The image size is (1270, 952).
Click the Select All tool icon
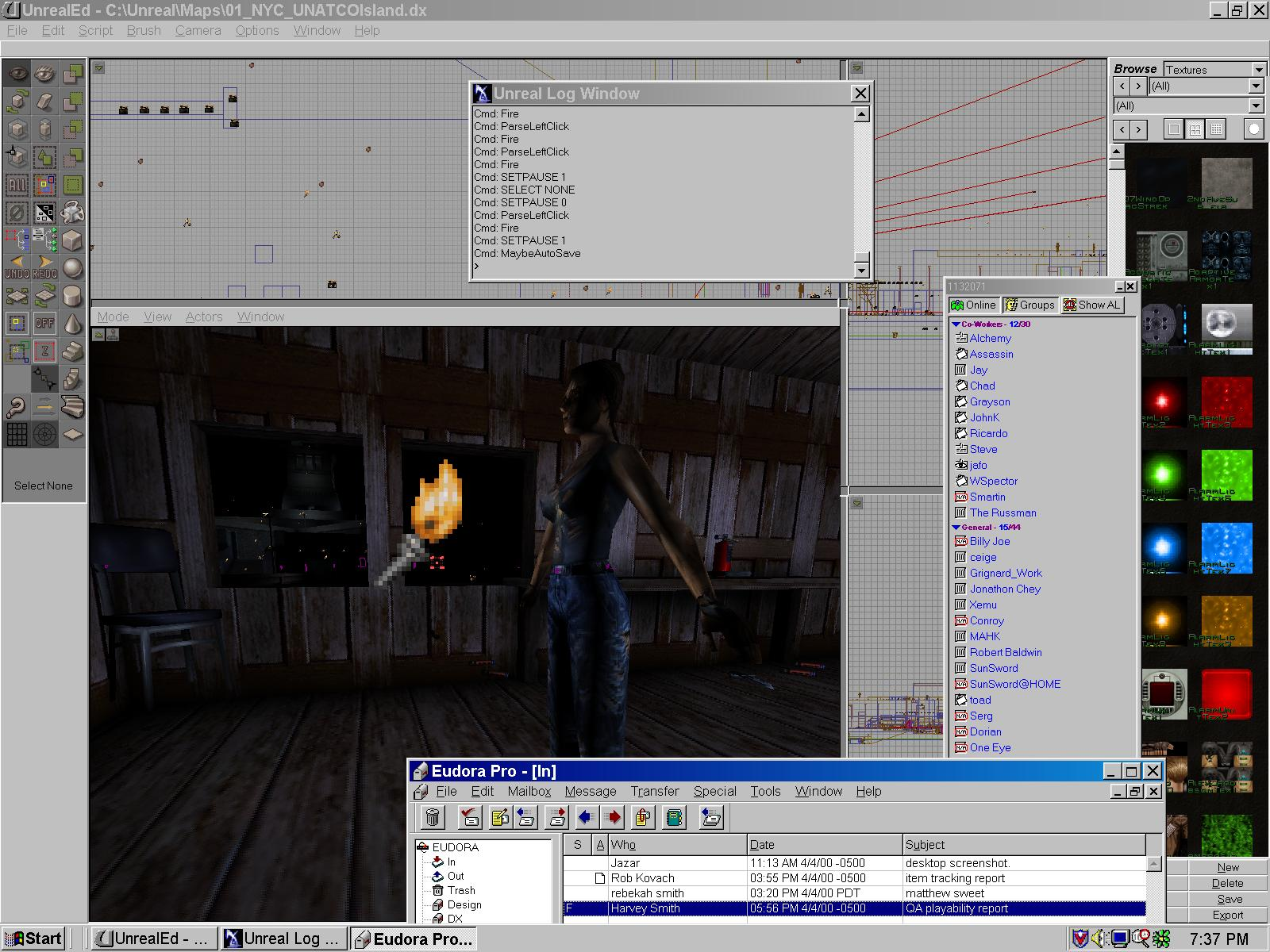pos(17,185)
